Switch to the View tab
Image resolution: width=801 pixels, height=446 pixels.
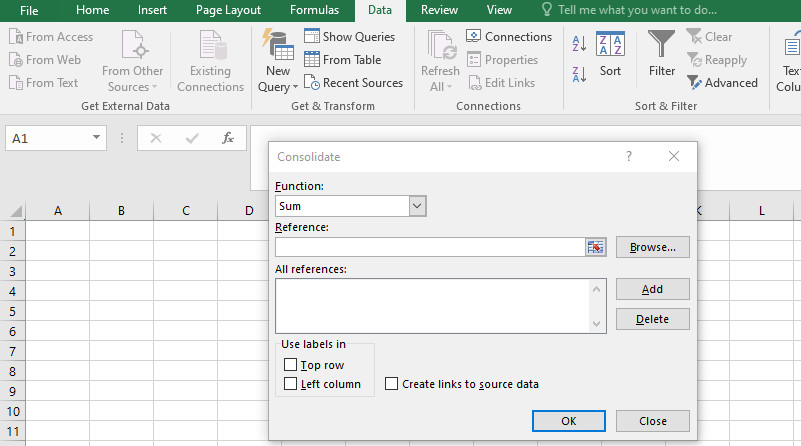point(499,10)
